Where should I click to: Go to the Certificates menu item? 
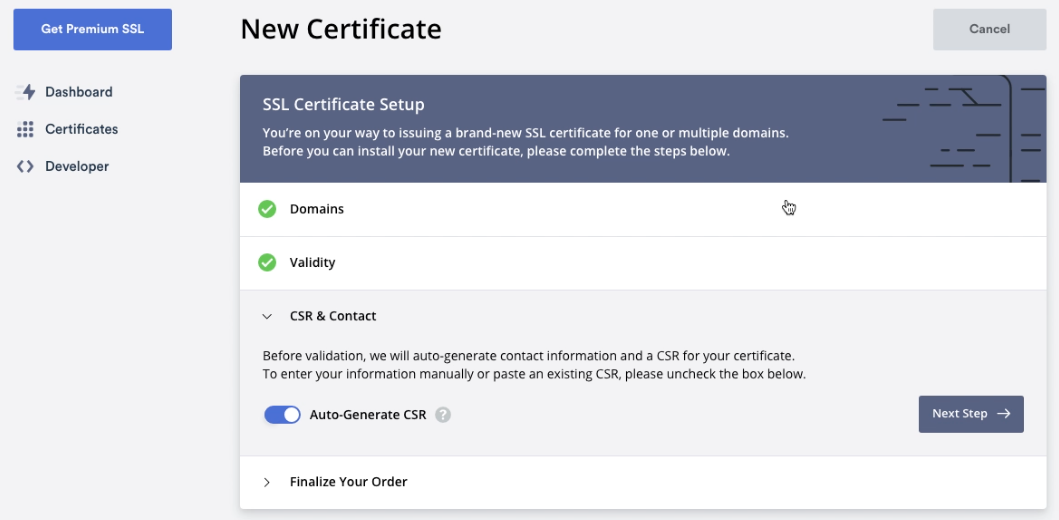(67, 130)
